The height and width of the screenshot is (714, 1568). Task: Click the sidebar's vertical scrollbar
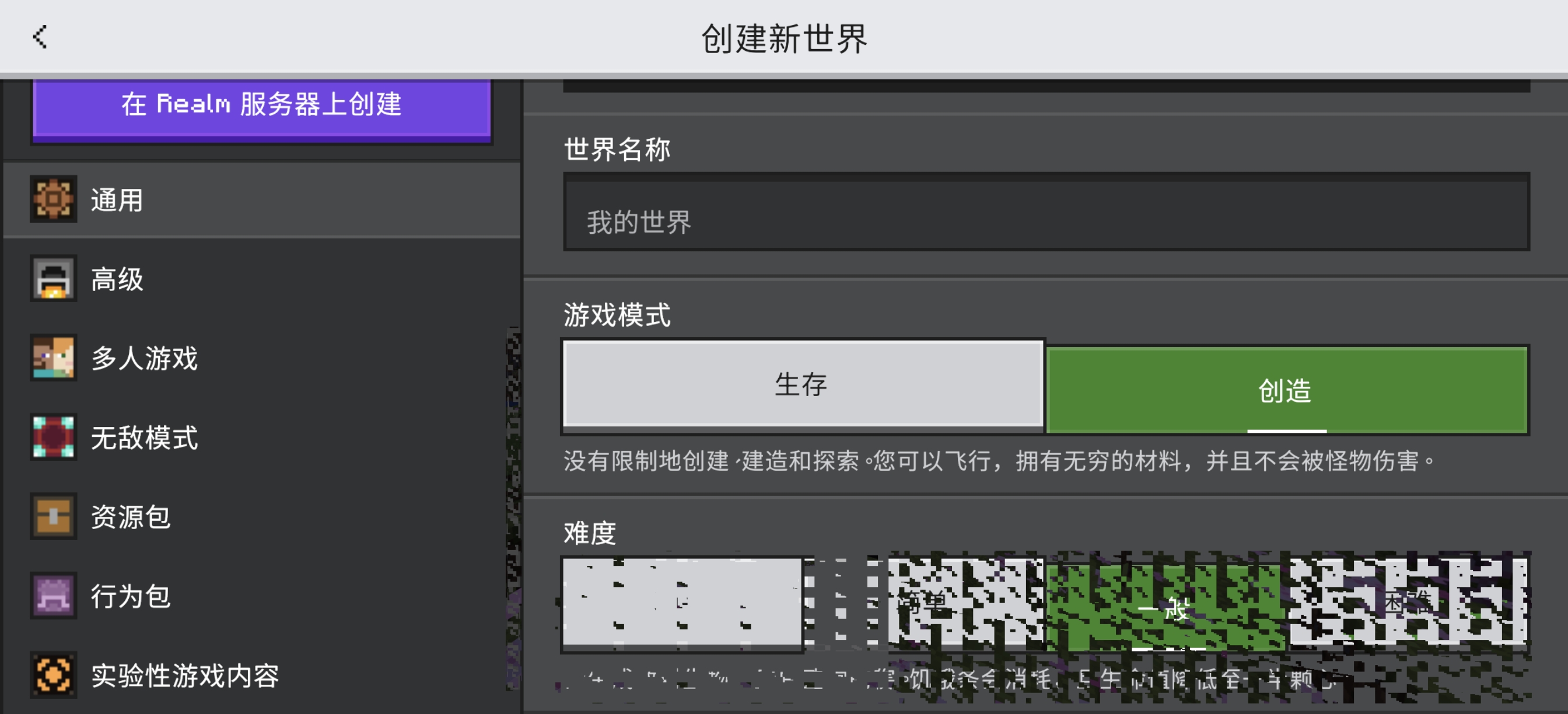click(x=514, y=508)
